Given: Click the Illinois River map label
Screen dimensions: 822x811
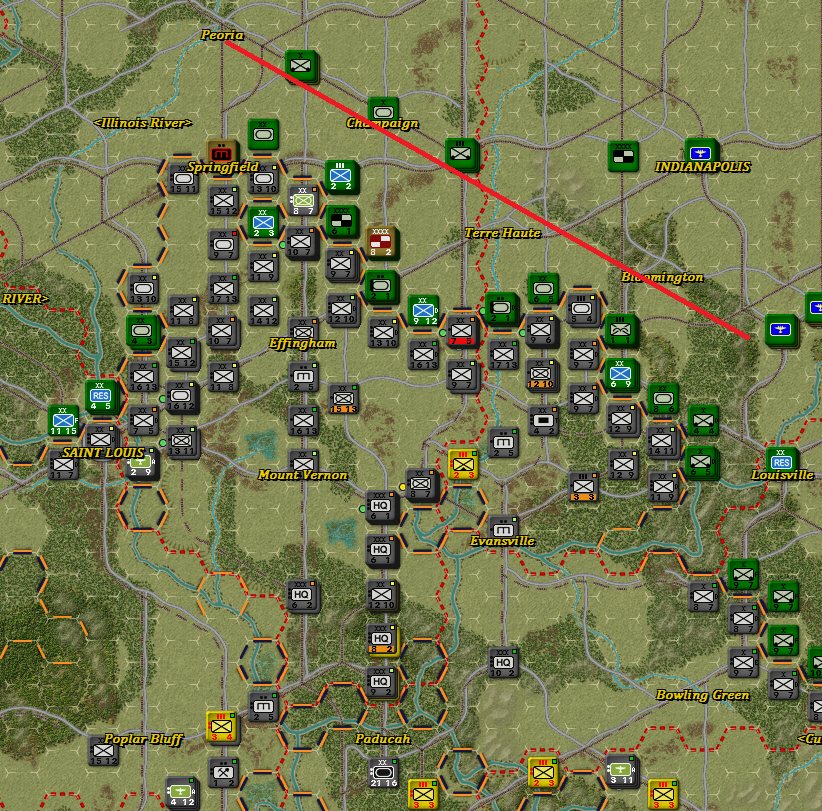Looking at the screenshot, I should 143,123.
